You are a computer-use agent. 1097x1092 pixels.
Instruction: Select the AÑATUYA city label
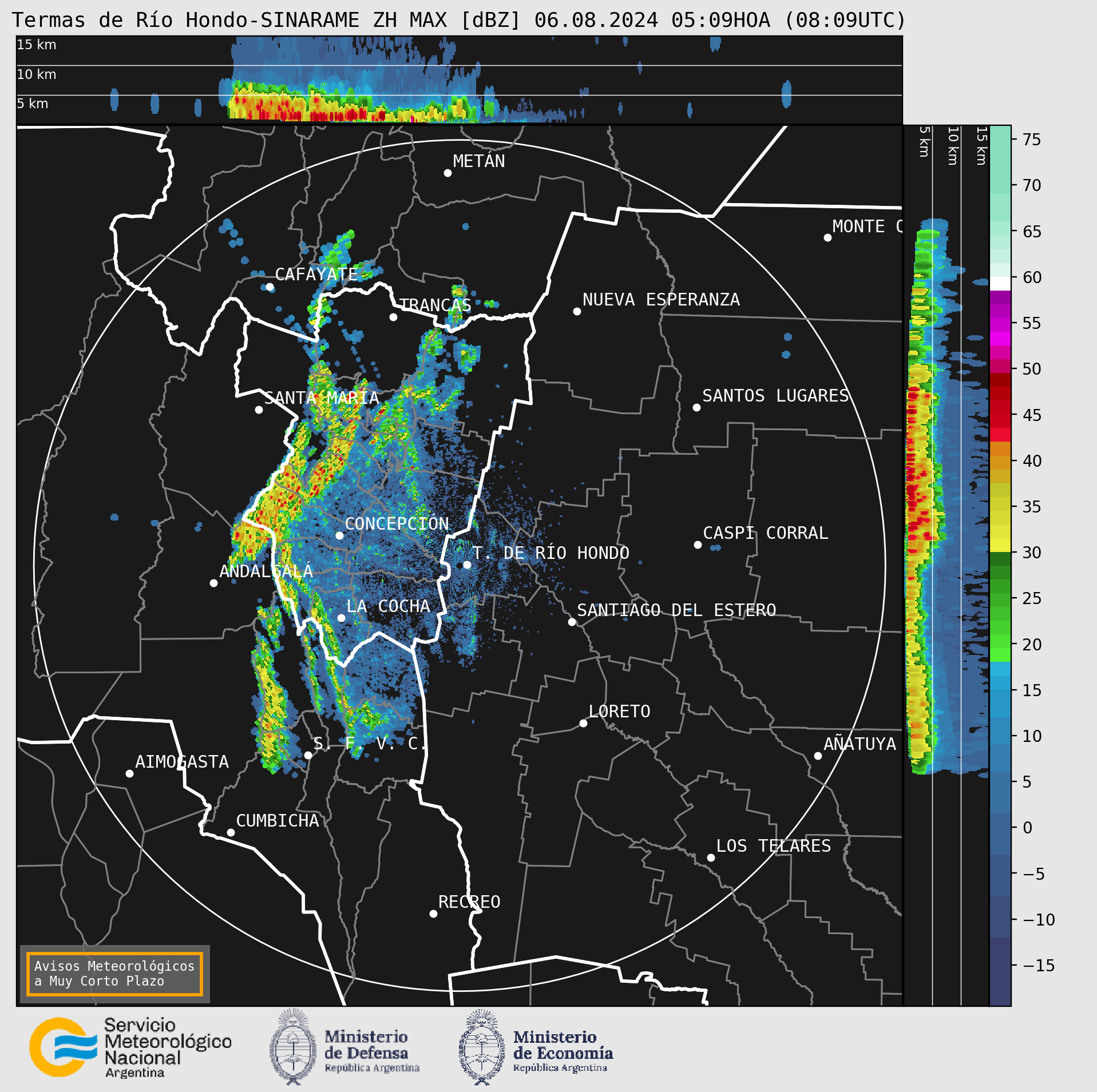pyautogui.click(x=860, y=744)
